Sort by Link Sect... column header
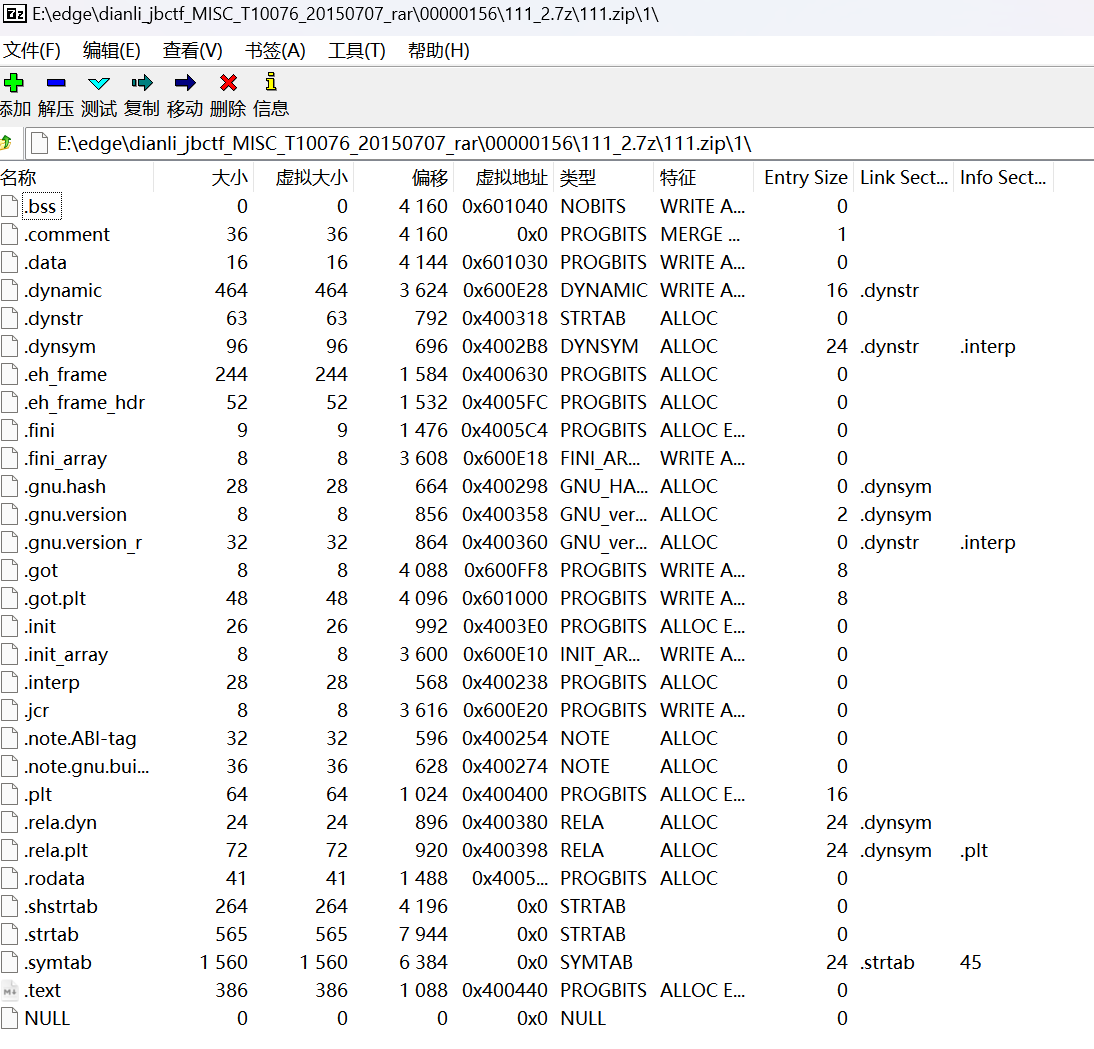 [x=904, y=178]
